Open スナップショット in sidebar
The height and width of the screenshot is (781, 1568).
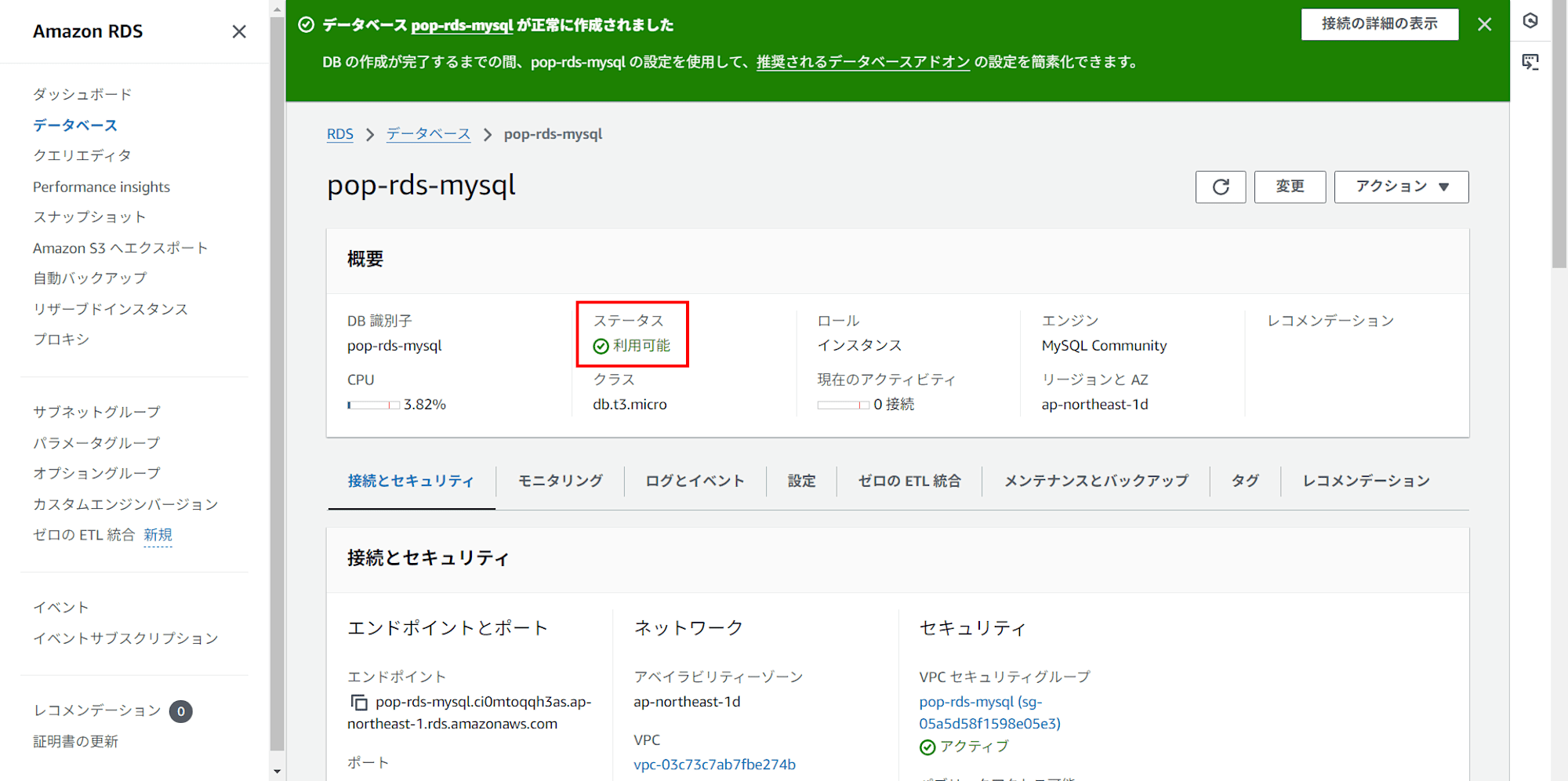click(x=89, y=217)
